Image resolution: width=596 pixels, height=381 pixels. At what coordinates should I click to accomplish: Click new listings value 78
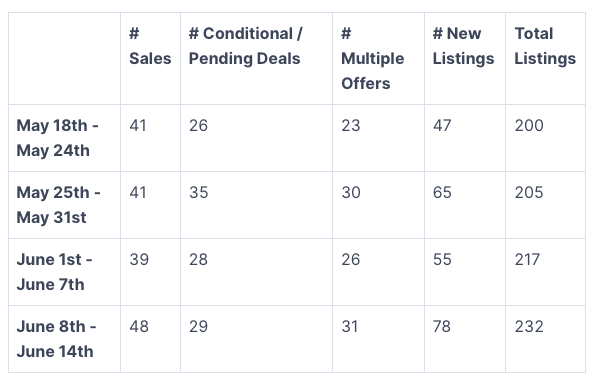(442, 326)
